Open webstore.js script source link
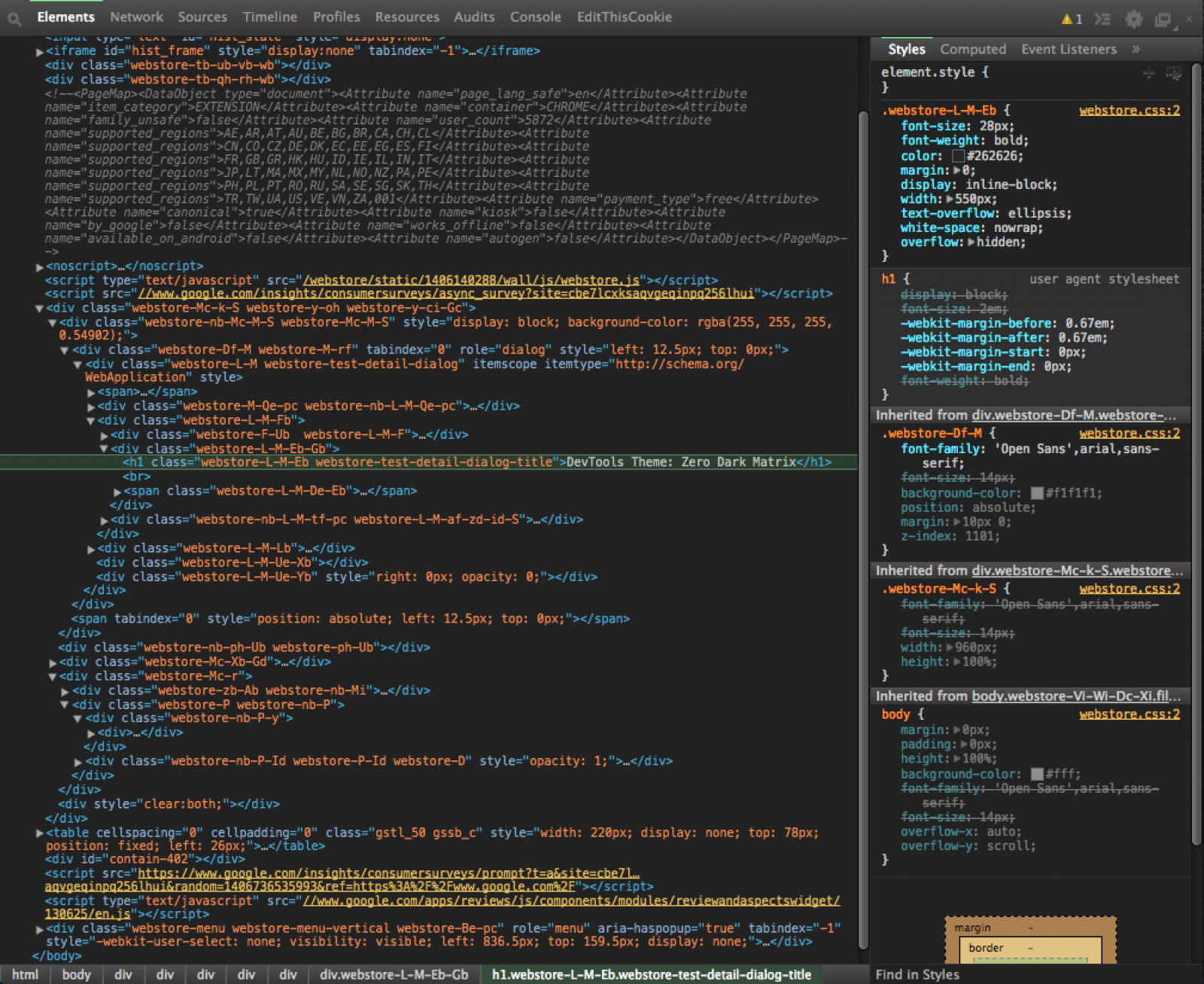The image size is (1204, 984). [x=471, y=280]
